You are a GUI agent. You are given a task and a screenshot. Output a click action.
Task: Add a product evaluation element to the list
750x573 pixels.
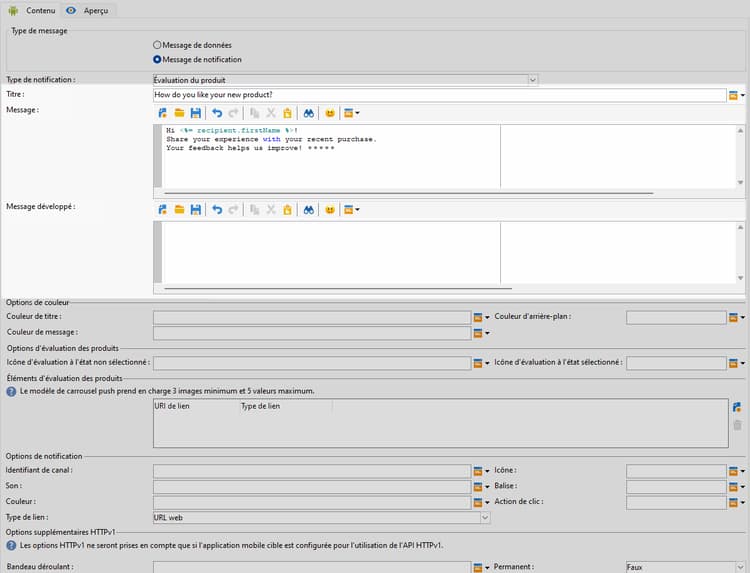click(737, 408)
